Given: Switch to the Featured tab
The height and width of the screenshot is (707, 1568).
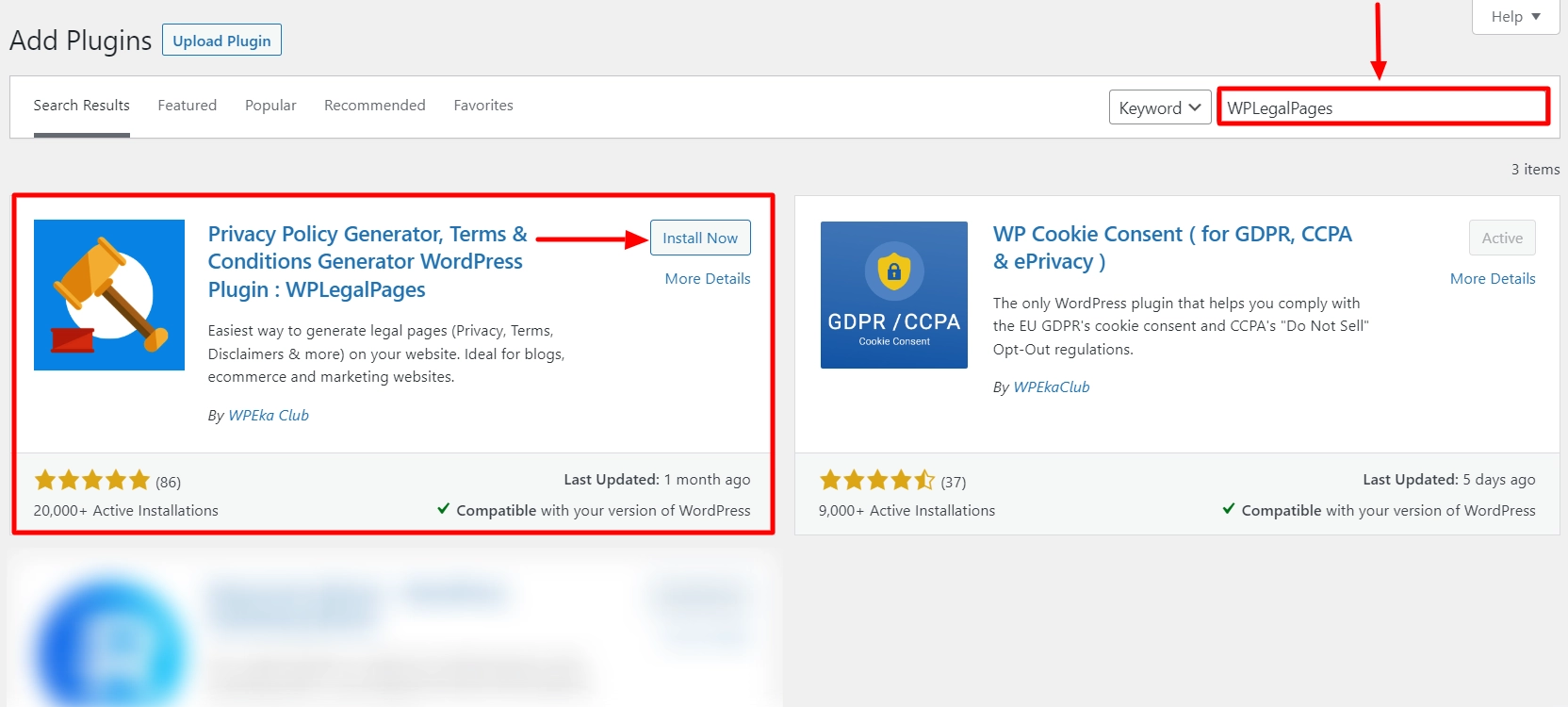Looking at the screenshot, I should point(187,106).
